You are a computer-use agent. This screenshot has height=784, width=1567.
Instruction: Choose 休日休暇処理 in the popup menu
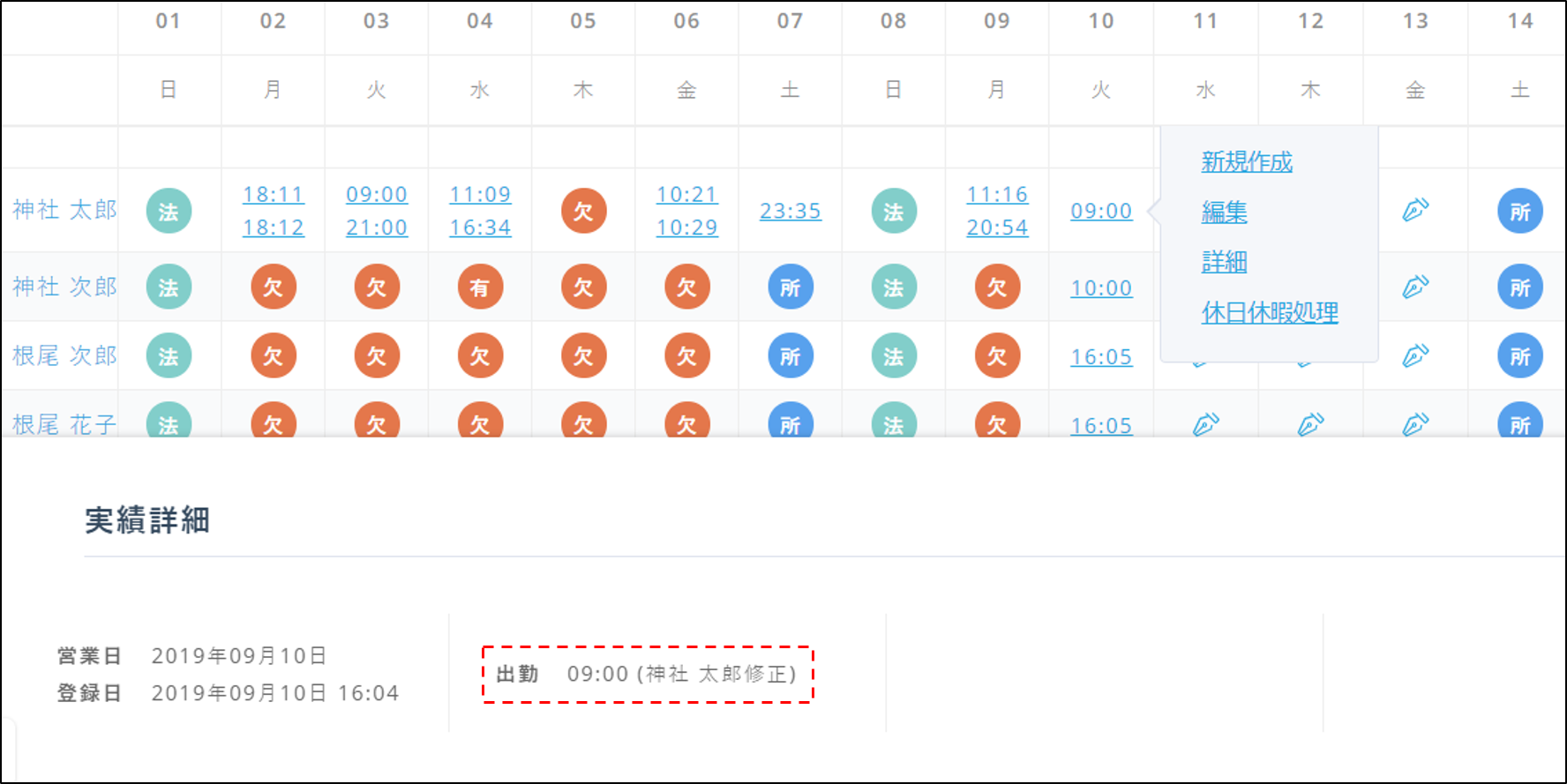coord(1269,312)
